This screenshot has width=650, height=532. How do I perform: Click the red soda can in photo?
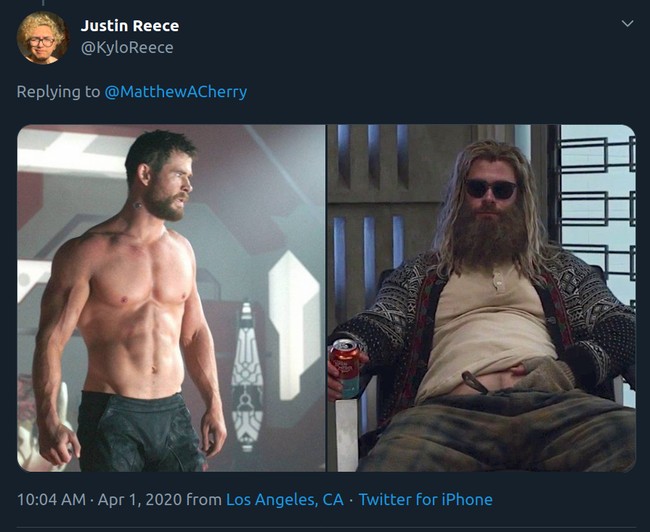point(345,369)
